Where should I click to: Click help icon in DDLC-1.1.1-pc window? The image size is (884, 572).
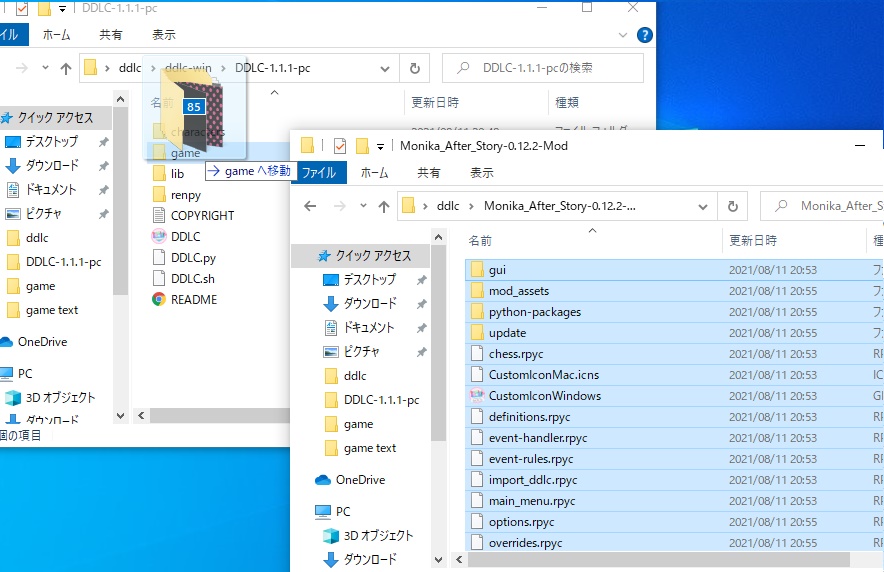coord(644,35)
